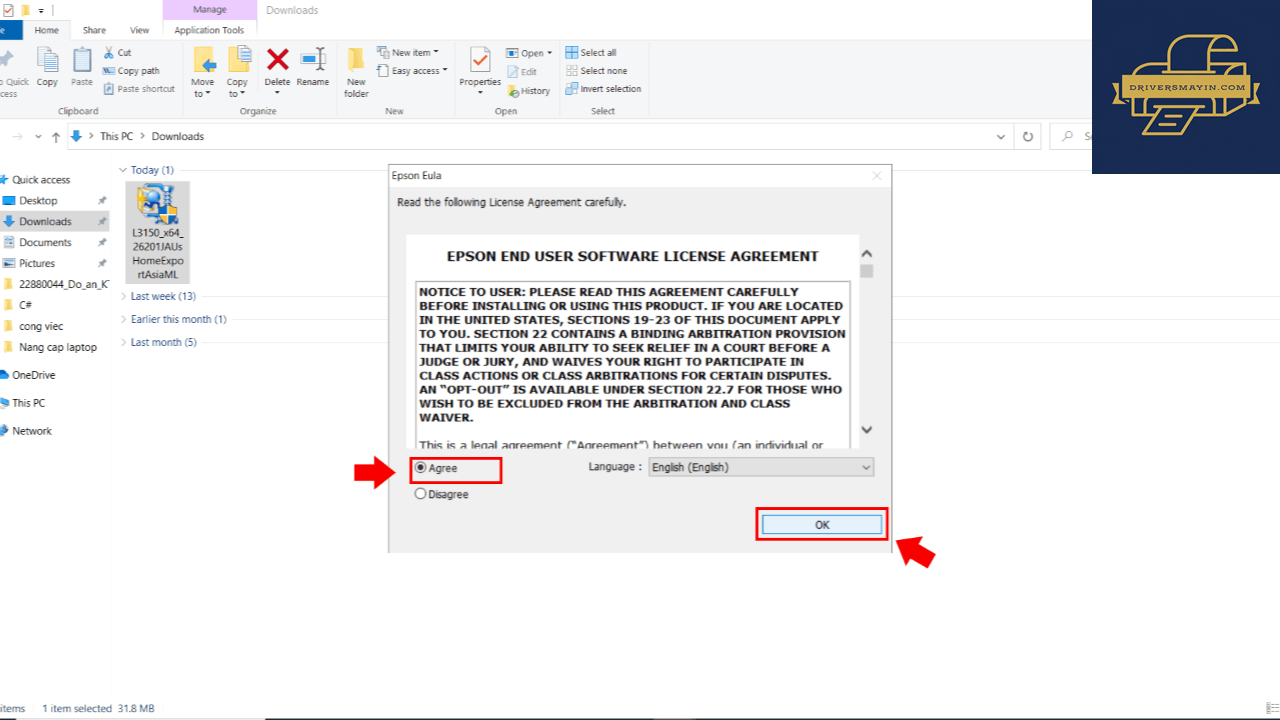Click the Refresh button
Viewport: 1280px width, 720px height.
1027,136
